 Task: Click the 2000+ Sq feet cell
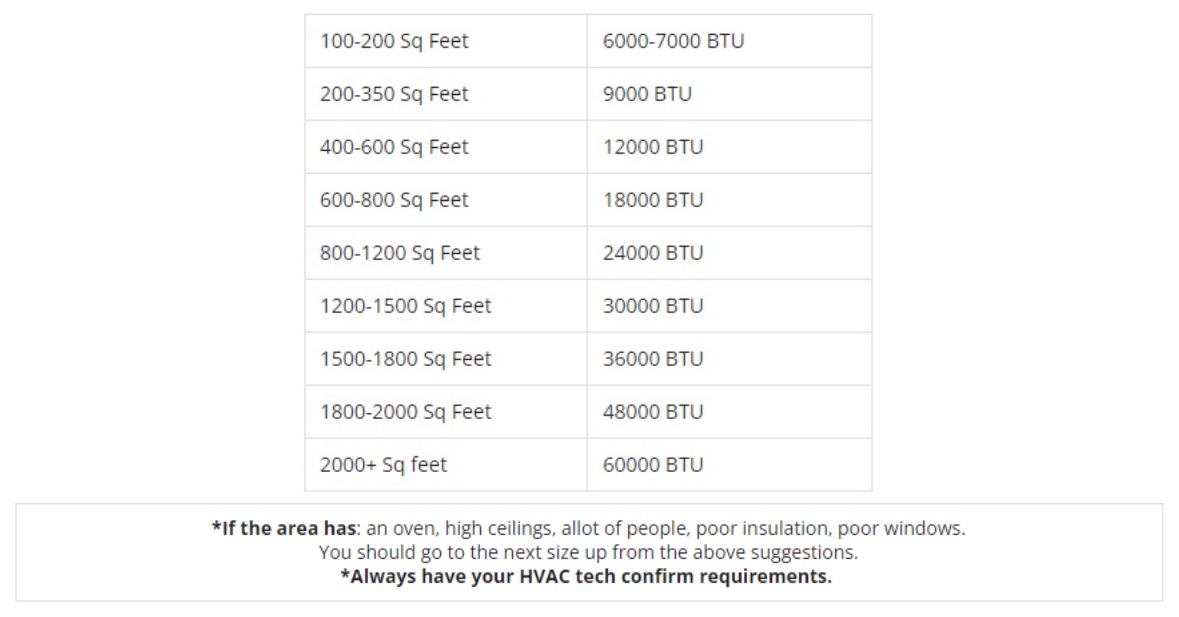pos(383,465)
